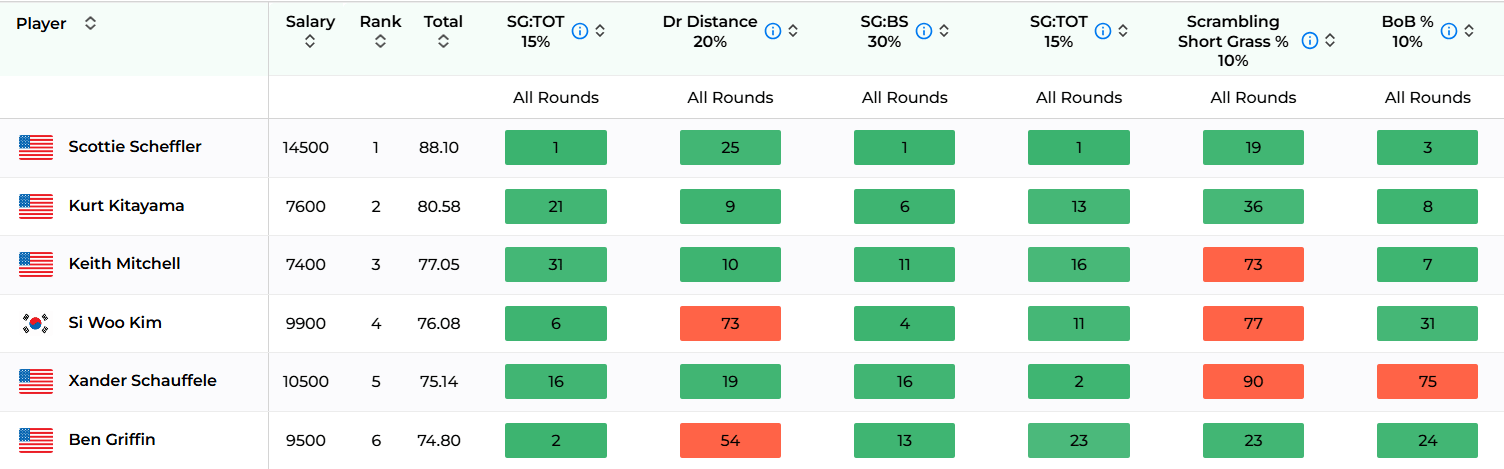Click Si Woo Kim's South Korea flag
This screenshot has height=469, width=1504.
36,323
